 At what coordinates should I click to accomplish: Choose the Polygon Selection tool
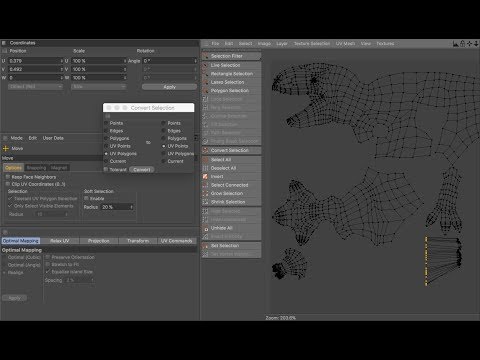point(231,91)
